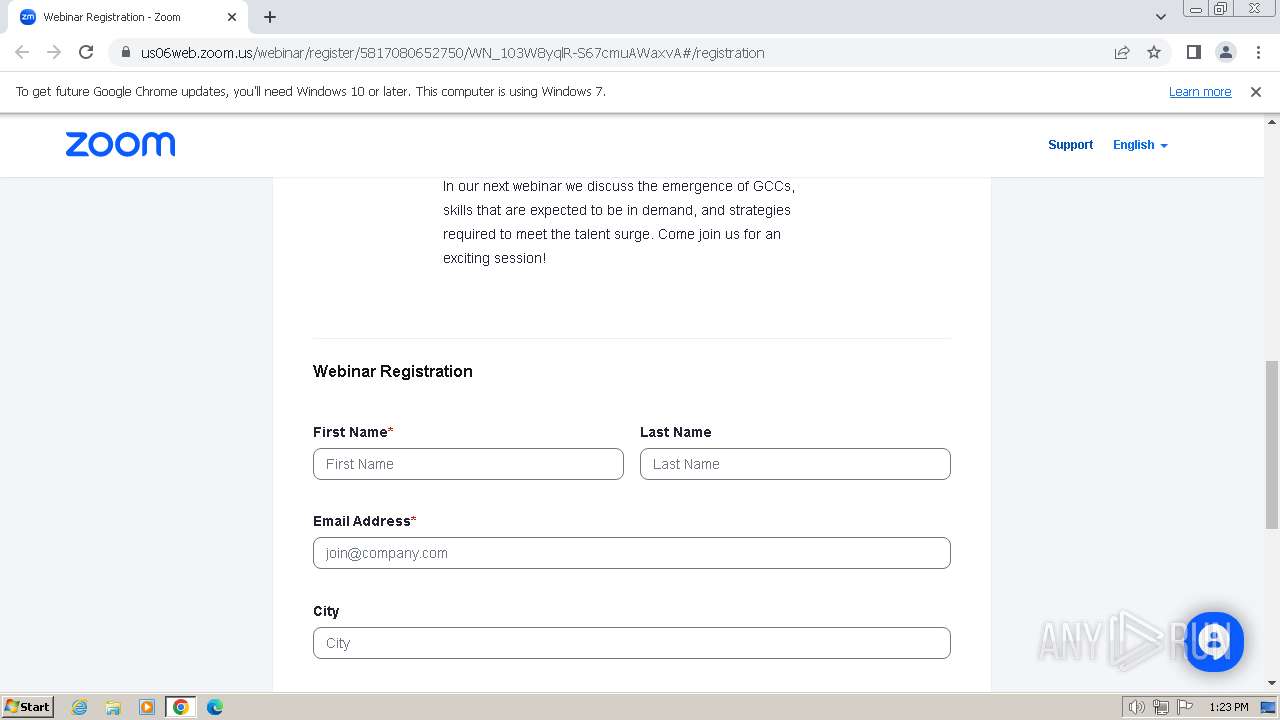Launch Internet Explorer from the taskbar
This screenshot has height=720, width=1280.
tap(79, 707)
